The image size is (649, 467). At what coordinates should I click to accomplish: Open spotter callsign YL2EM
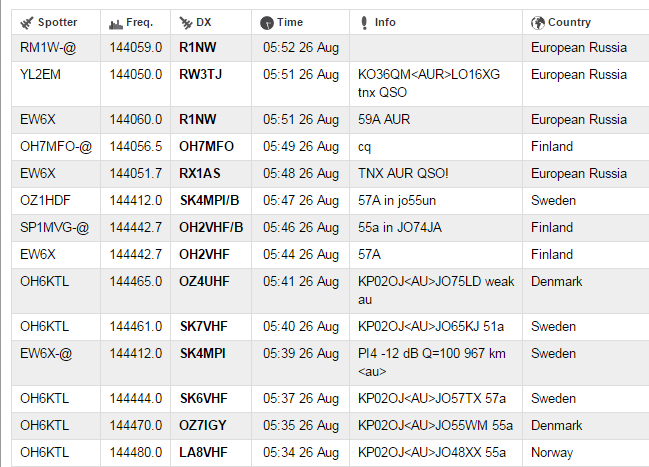(40, 74)
